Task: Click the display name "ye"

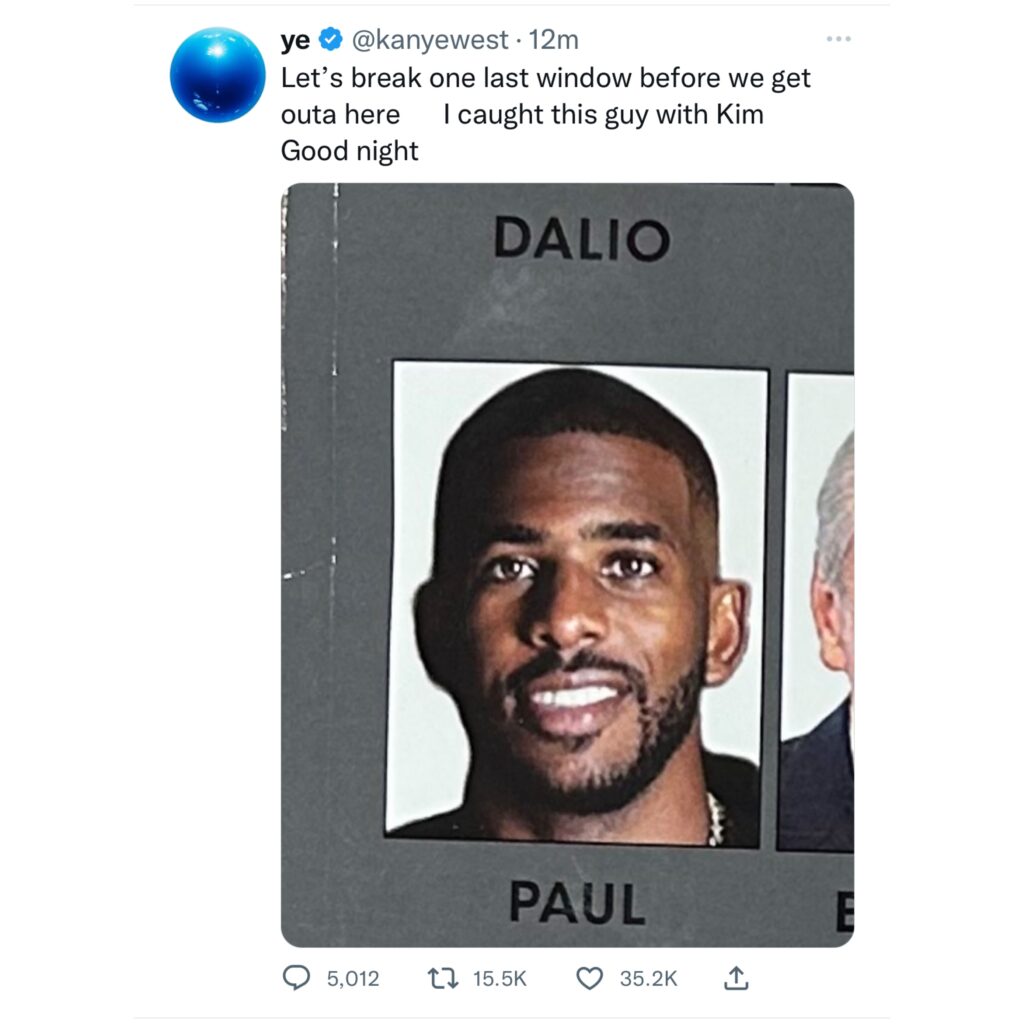Action: pos(295,41)
